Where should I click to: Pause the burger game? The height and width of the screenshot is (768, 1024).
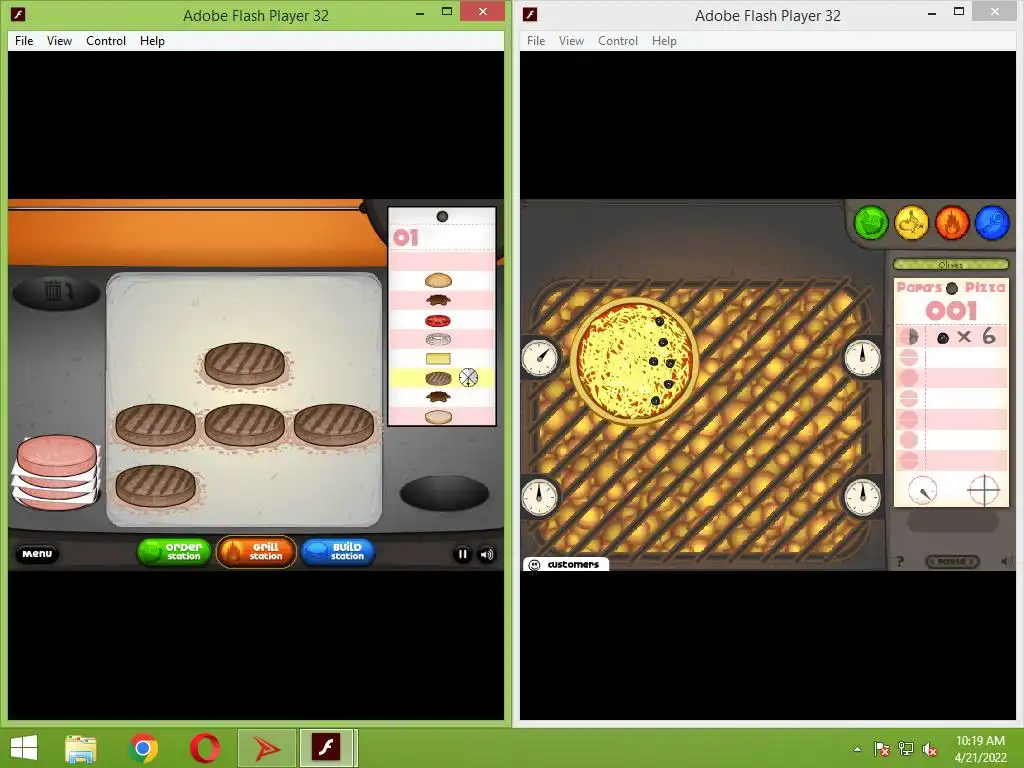pyautogui.click(x=462, y=554)
